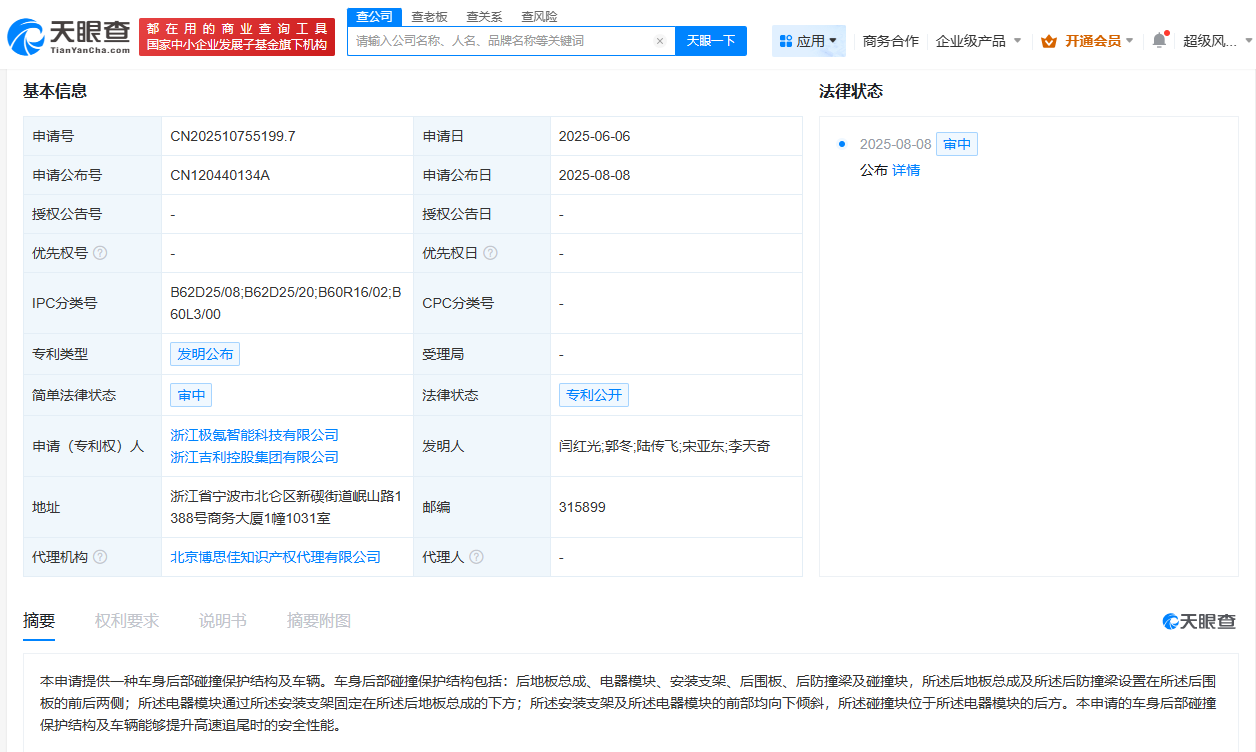Click the notification bell icon
This screenshot has width=1256, height=752.
tap(1157, 37)
